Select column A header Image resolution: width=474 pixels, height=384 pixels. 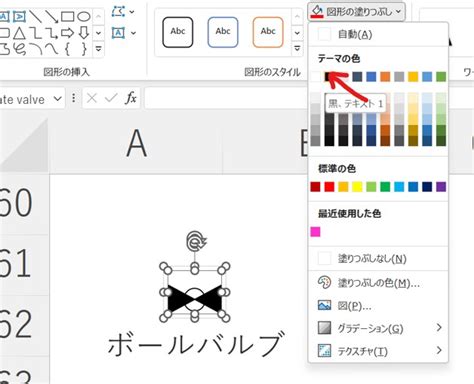tap(136, 143)
